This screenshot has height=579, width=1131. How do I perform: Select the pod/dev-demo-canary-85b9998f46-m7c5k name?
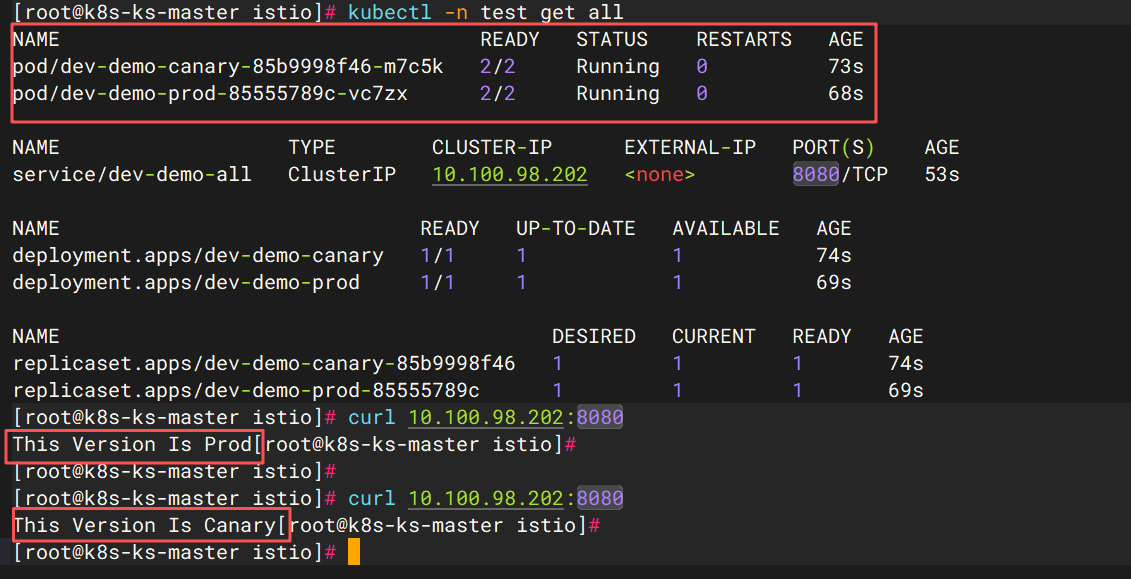click(227, 67)
